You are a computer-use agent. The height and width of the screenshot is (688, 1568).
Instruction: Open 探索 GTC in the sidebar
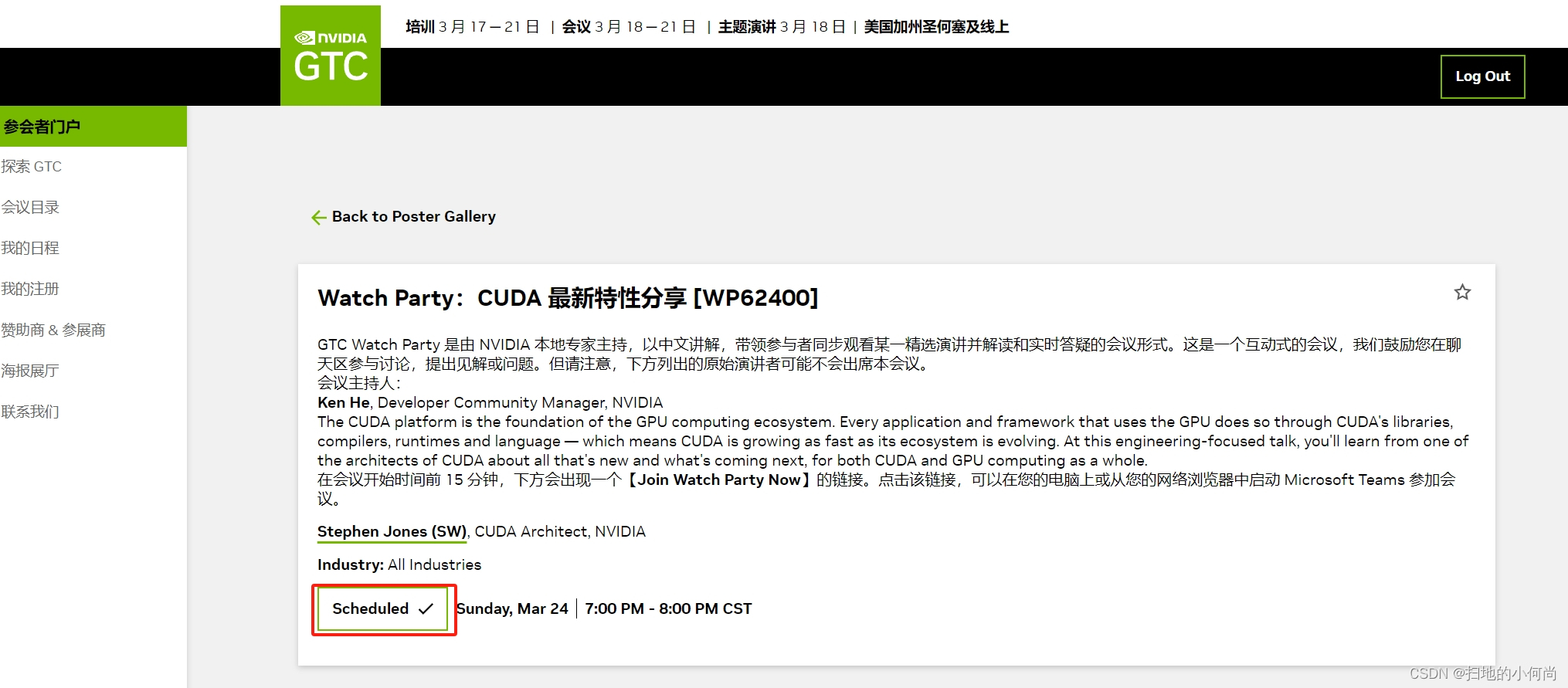32,166
